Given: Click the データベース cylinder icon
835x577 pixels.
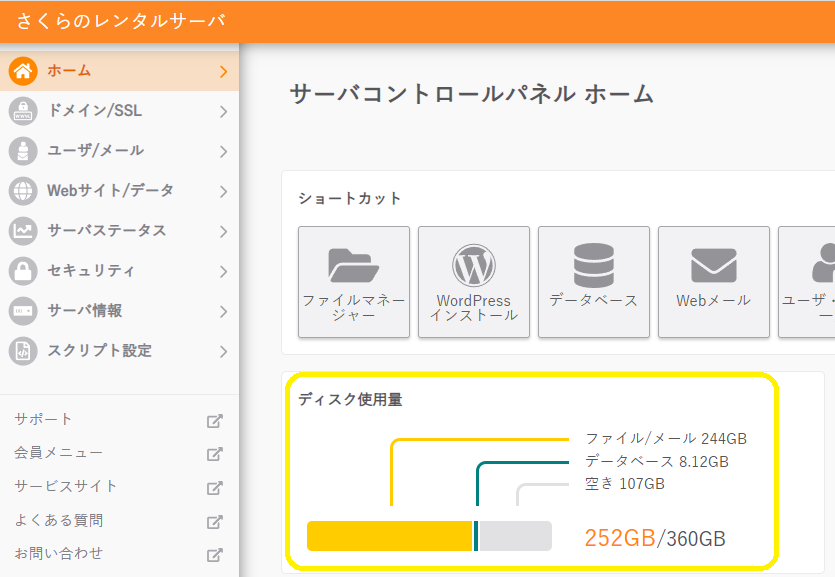Looking at the screenshot, I should [x=594, y=265].
